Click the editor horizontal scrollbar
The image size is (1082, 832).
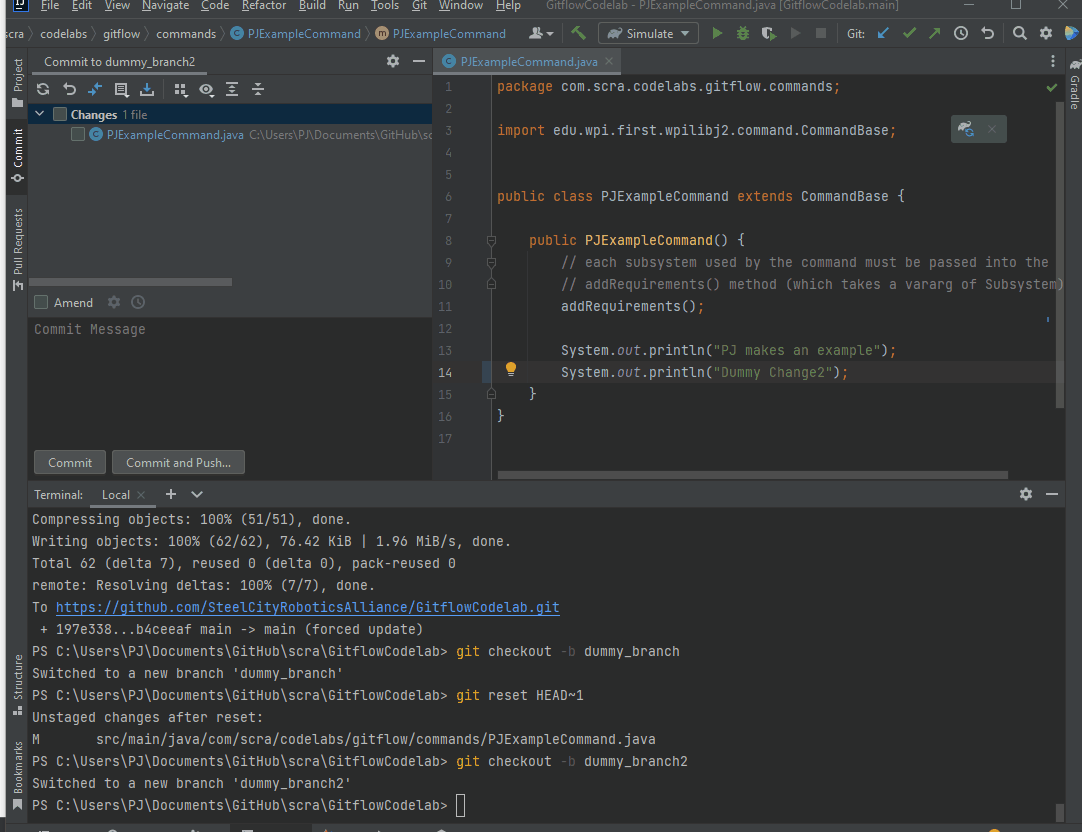pos(752,475)
